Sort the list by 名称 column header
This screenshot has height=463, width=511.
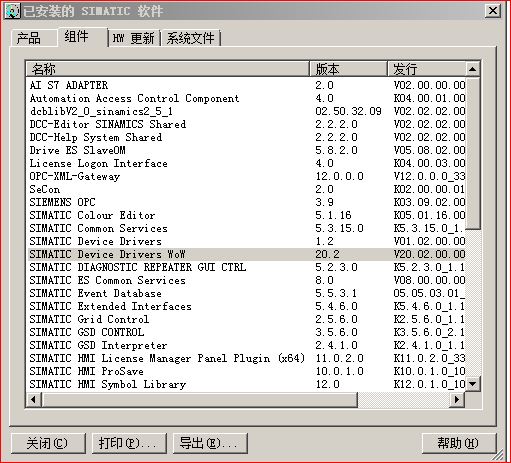point(168,69)
